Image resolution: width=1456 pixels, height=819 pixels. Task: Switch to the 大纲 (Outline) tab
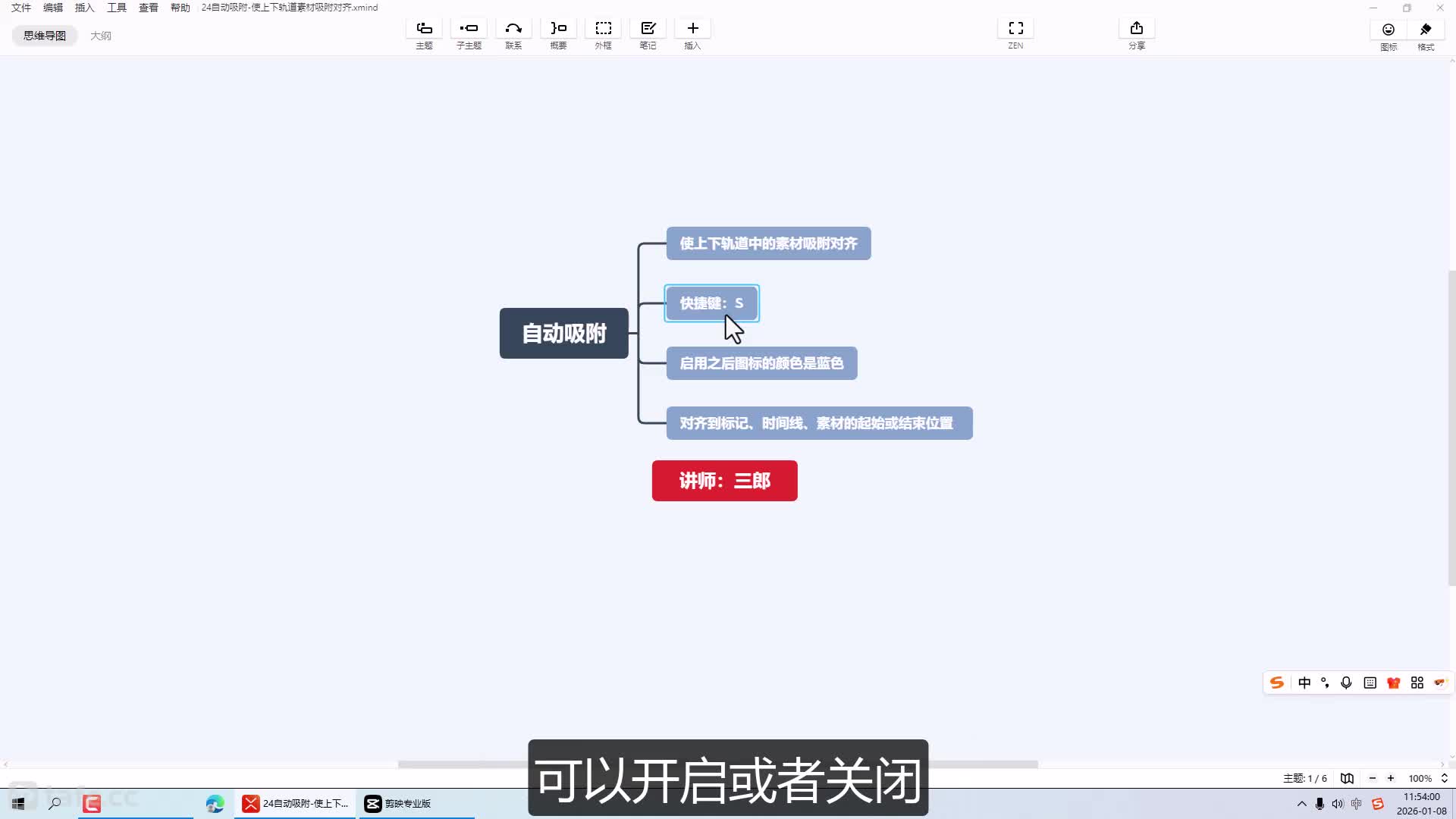tap(101, 36)
